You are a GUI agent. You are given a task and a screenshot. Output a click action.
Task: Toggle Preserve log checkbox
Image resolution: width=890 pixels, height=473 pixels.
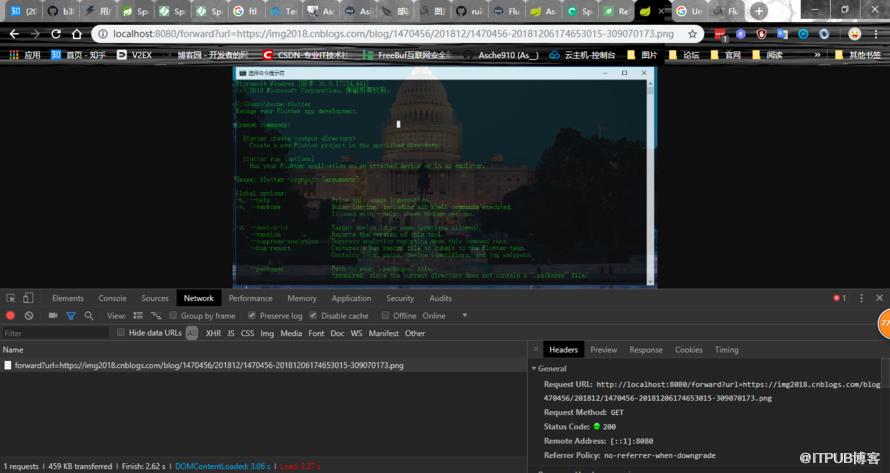[x=252, y=316]
